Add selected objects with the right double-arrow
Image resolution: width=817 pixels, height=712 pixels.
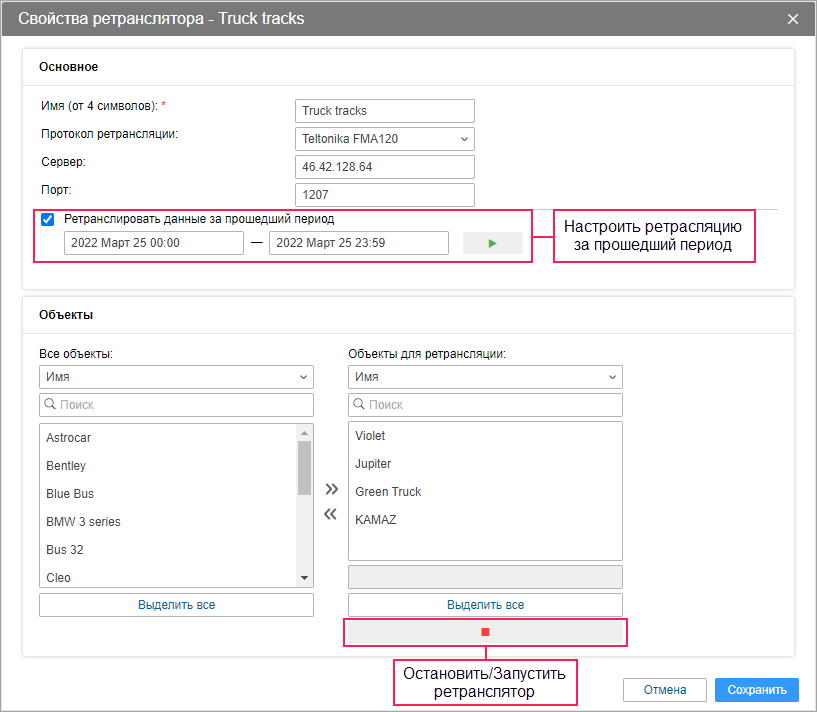(331, 489)
